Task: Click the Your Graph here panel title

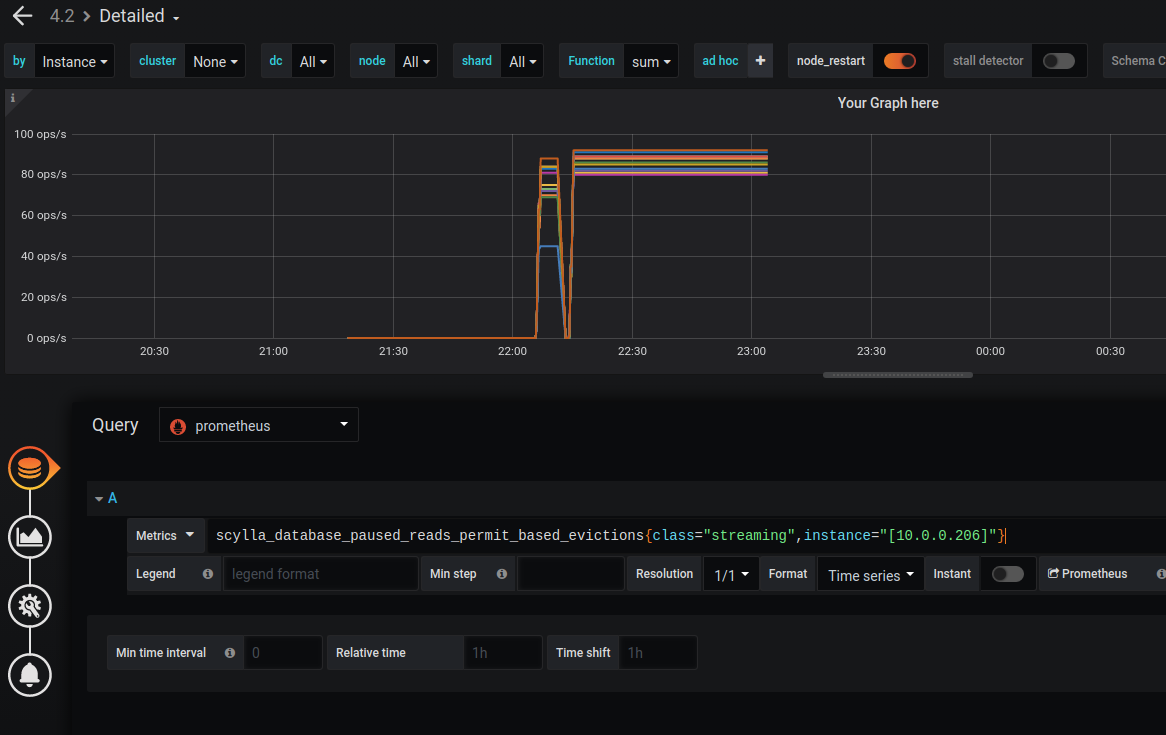Action: (x=888, y=103)
